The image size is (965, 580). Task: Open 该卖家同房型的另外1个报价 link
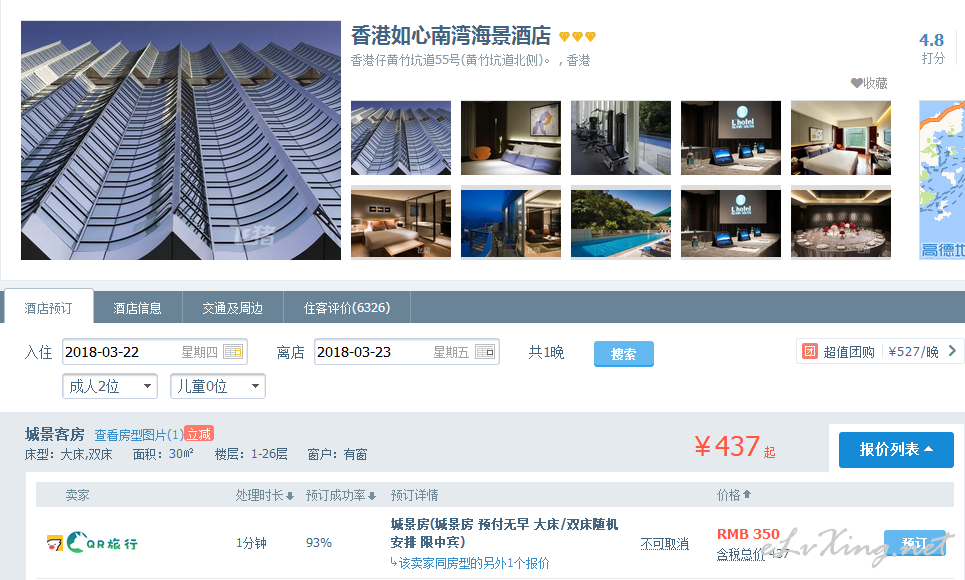point(470,563)
